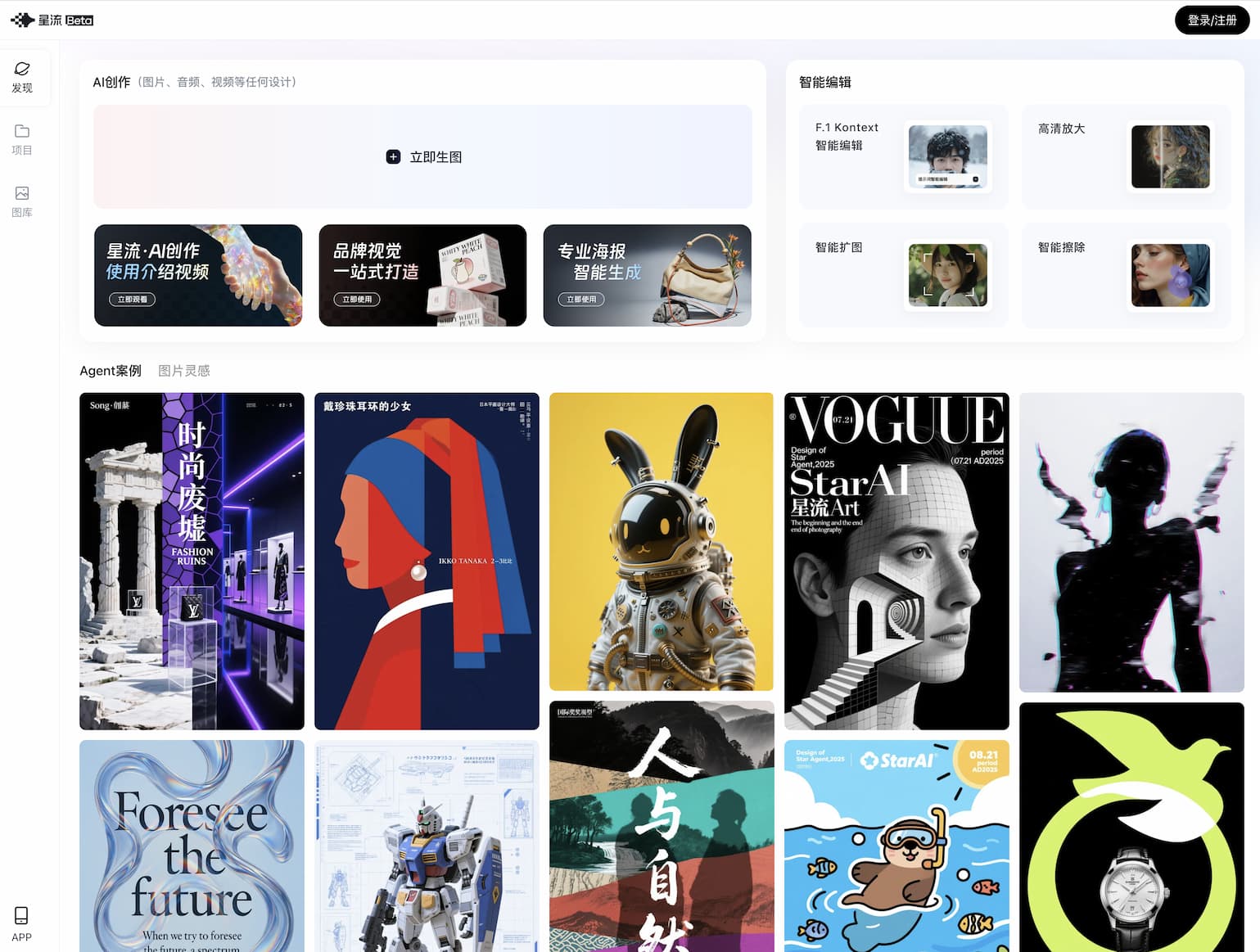Open the 品牌视觉 一站式打造 banner

(x=422, y=275)
